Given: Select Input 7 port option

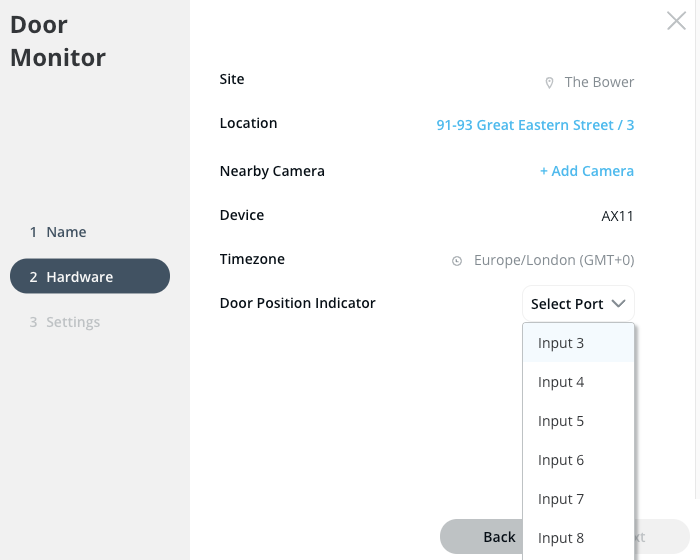Looking at the screenshot, I should pos(561,499).
